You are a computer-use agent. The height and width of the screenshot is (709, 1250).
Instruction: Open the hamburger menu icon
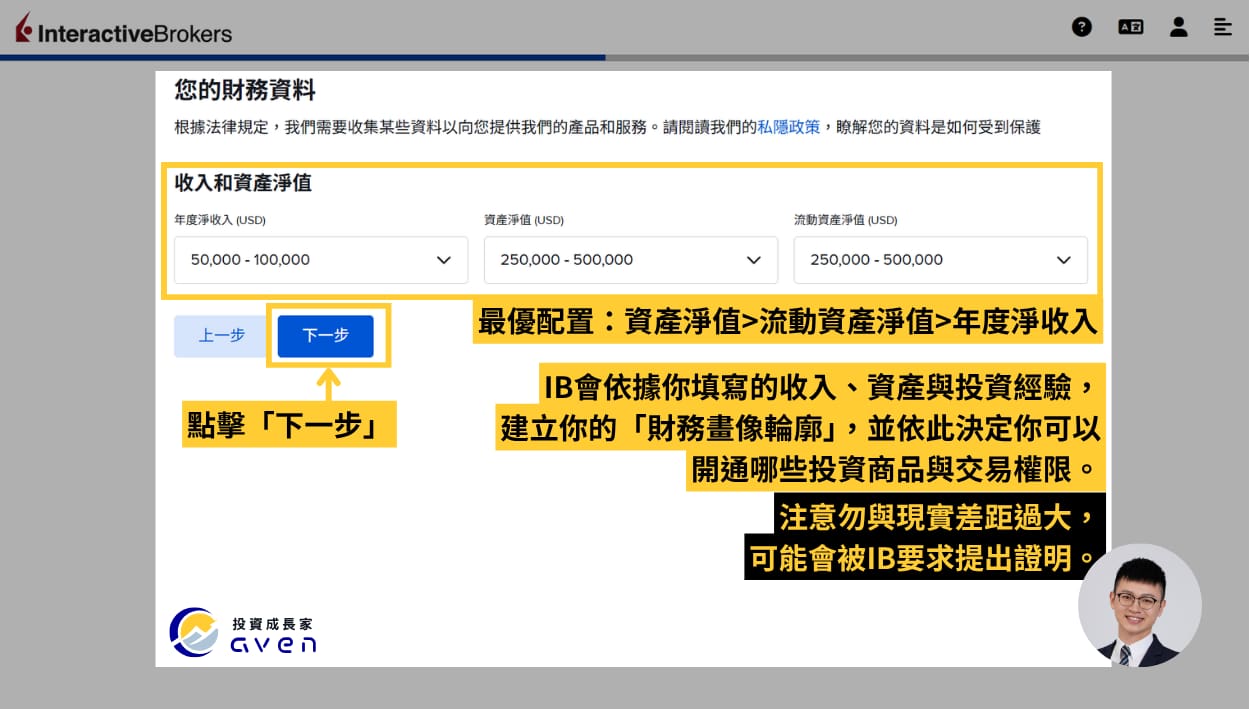click(1223, 27)
